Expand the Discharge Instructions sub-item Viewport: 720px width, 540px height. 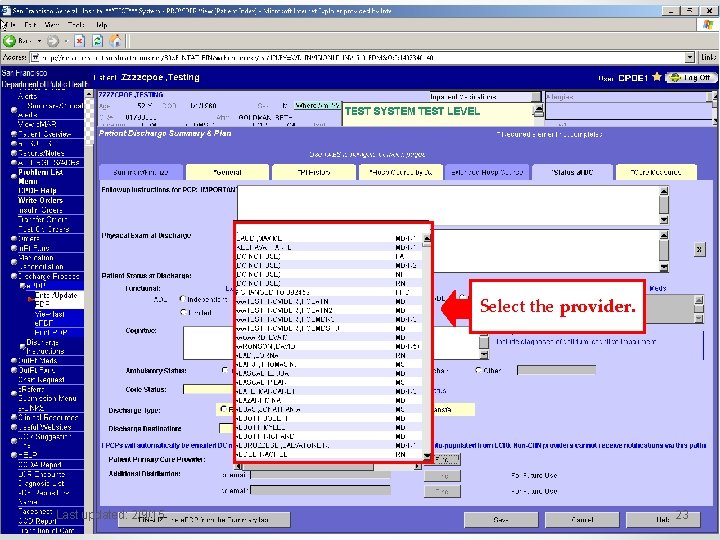[x=22, y=345]
